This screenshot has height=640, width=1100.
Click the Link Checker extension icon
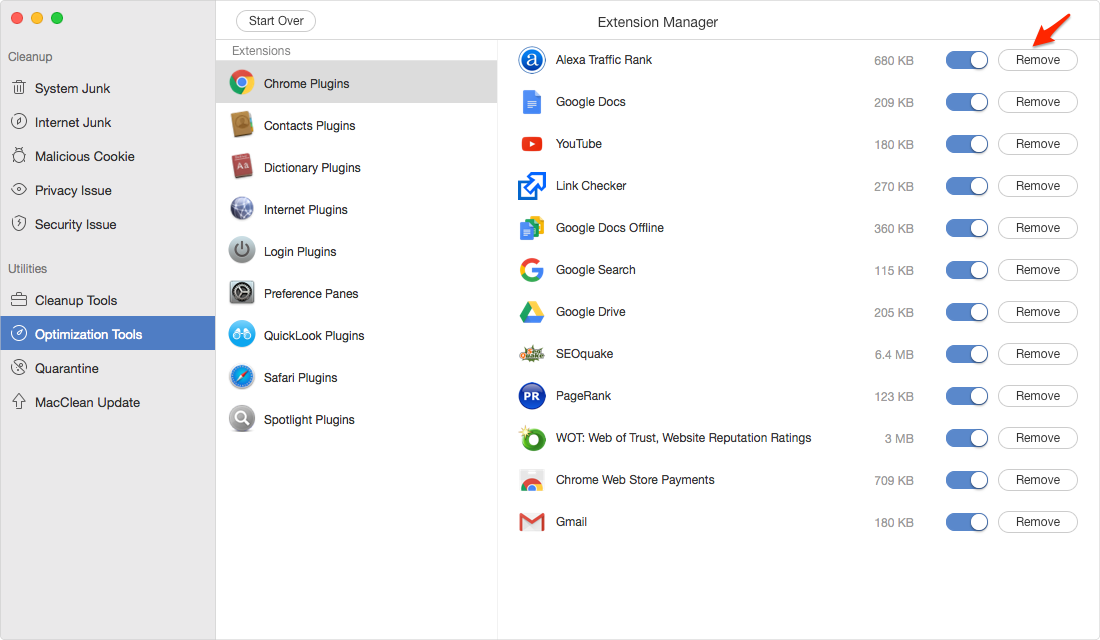[x=532, y=186]
